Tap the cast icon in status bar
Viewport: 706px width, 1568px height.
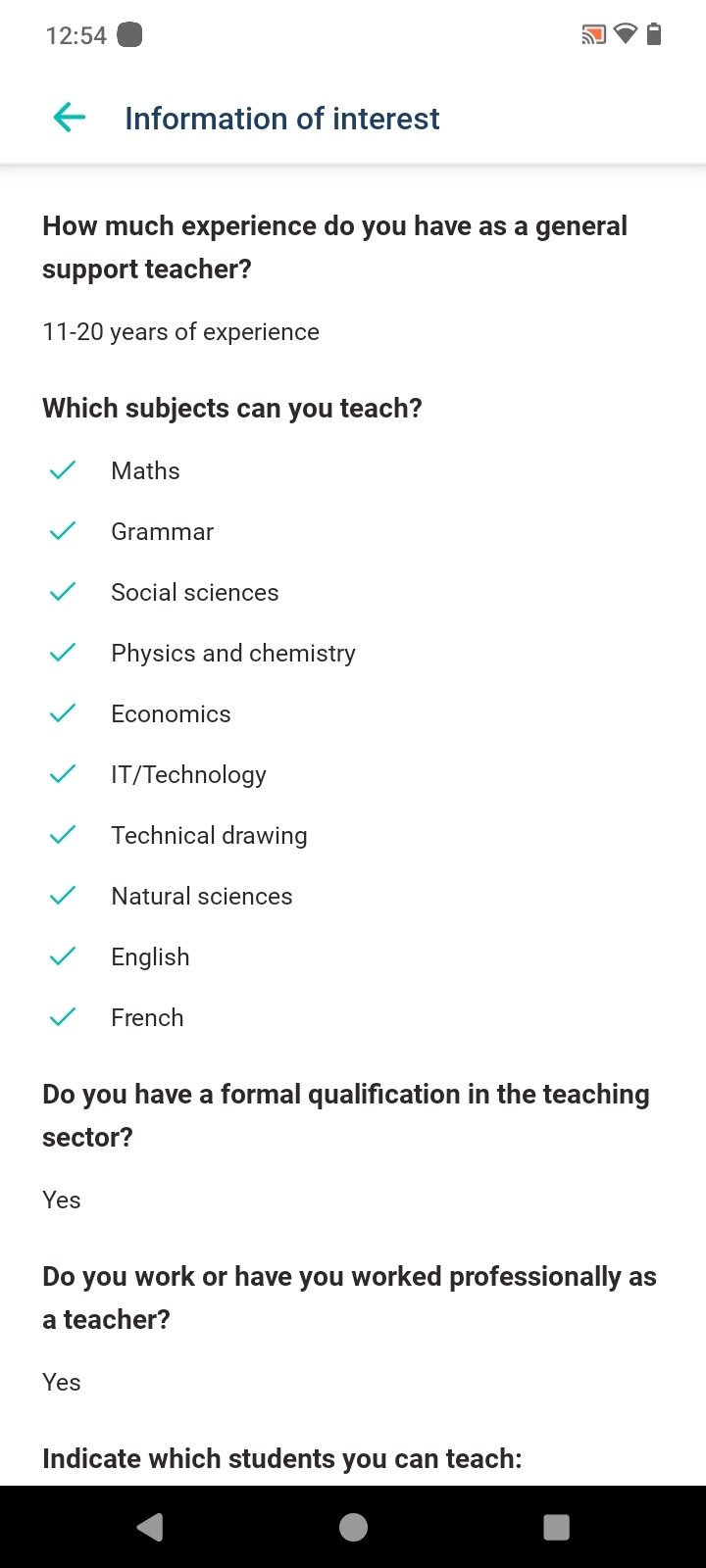pyautogui.click(x=593, y=36)
